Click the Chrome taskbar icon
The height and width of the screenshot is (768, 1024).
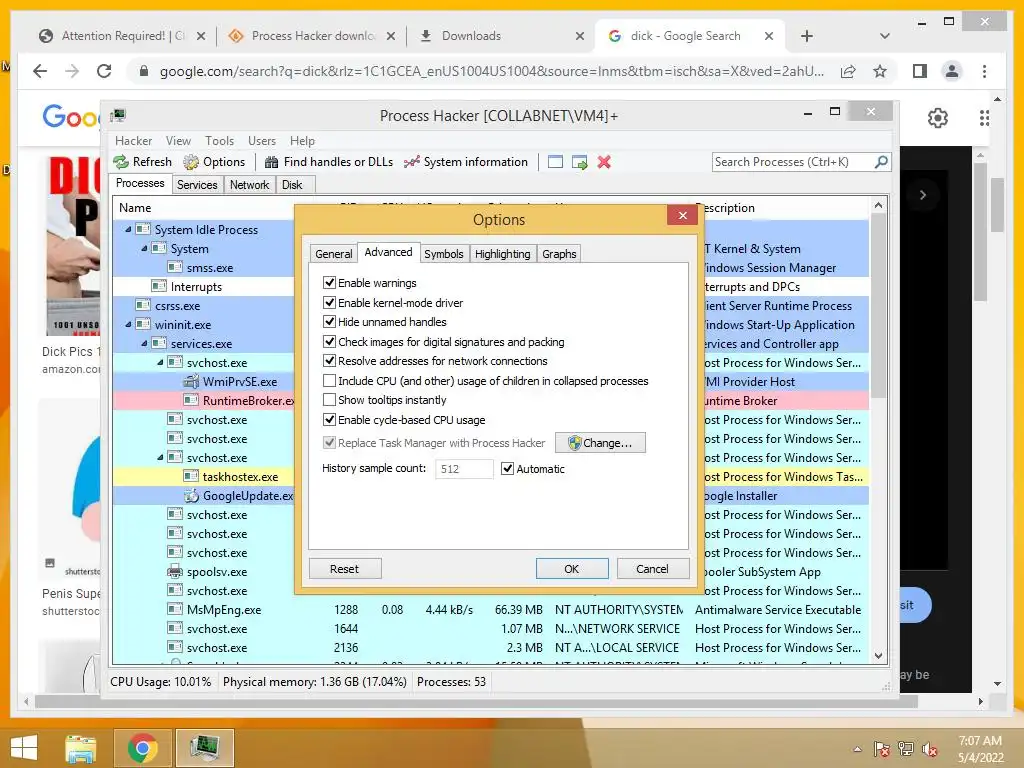(142, 748)
